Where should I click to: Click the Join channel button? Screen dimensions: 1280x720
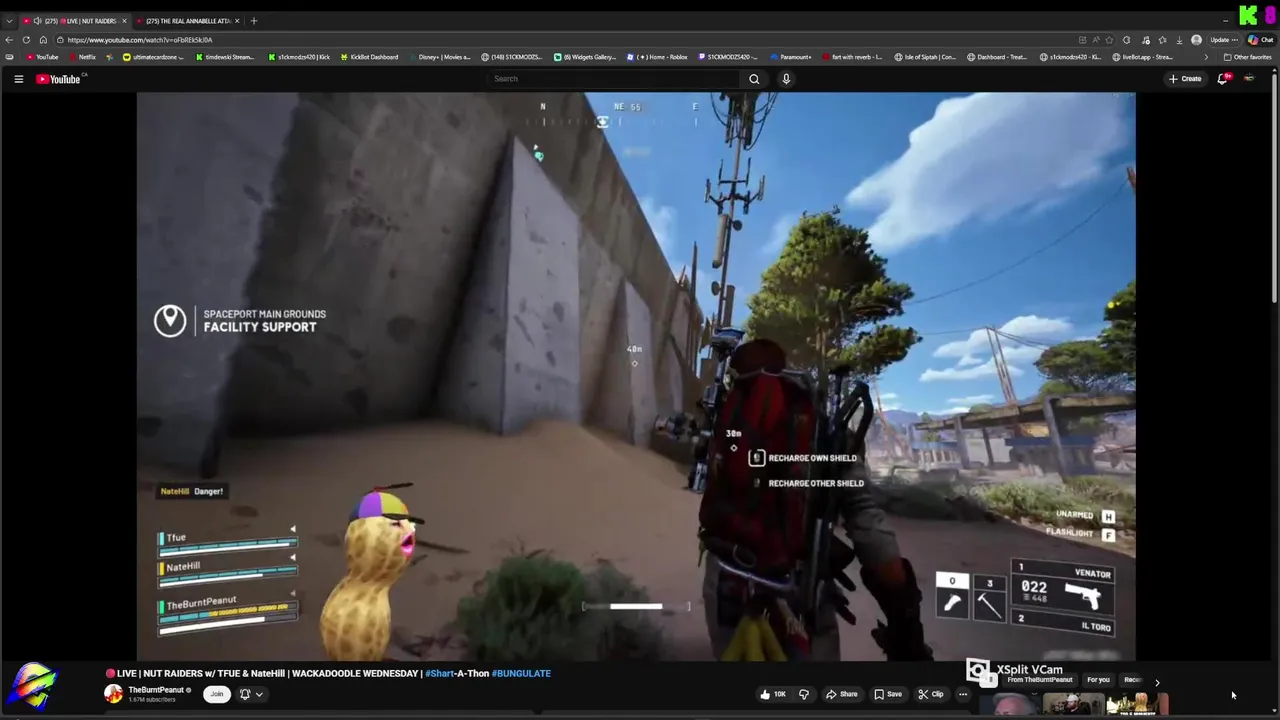[x=216, y=694]
